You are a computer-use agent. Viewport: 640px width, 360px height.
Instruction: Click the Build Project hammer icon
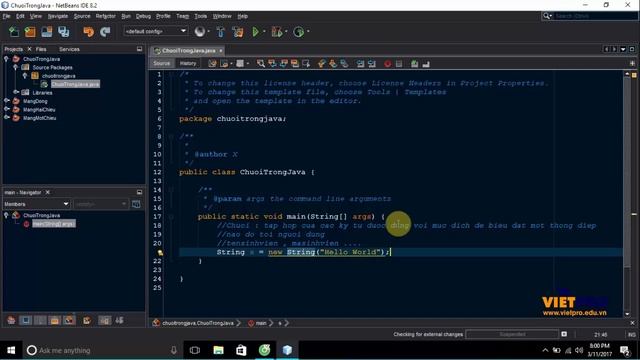pos(220,32)
